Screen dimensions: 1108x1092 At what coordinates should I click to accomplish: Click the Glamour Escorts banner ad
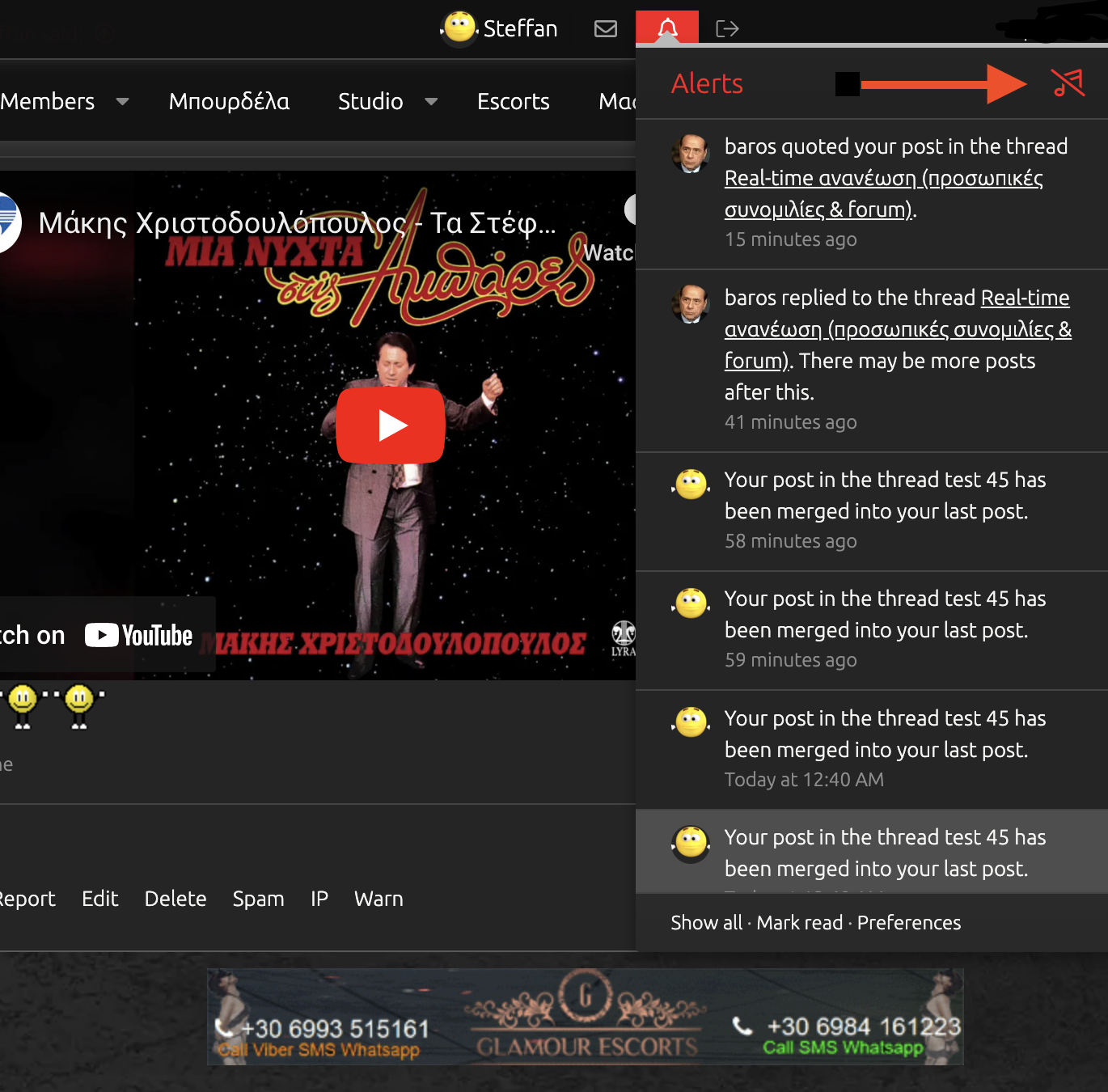585,1017
